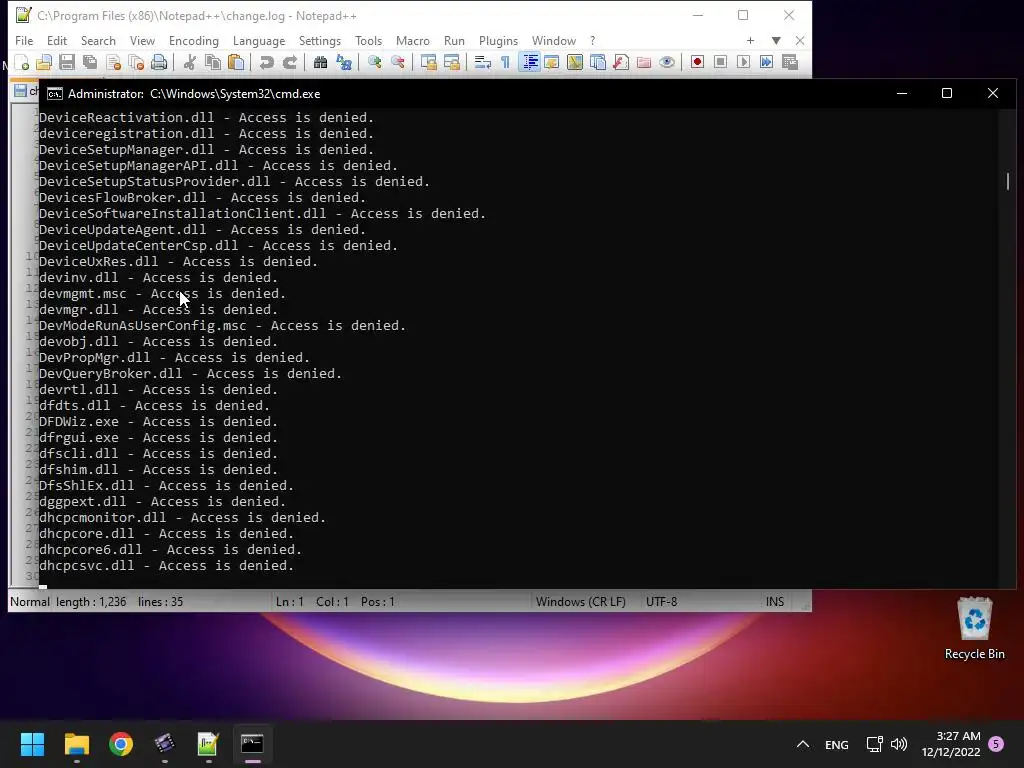1024x768 pixels.
Task: Open the clock showing 3:27 AM
Action: tap(951, 744)
